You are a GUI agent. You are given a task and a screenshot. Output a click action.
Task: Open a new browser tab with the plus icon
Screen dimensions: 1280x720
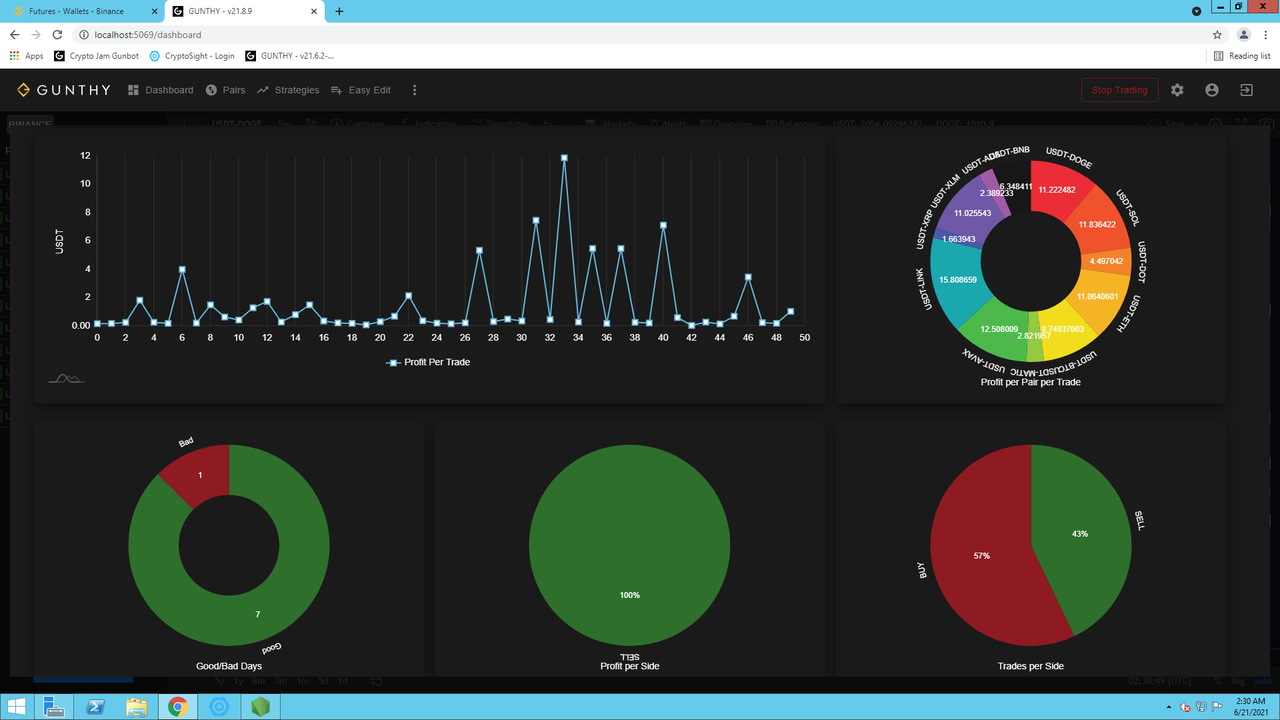tap(339, 11)
